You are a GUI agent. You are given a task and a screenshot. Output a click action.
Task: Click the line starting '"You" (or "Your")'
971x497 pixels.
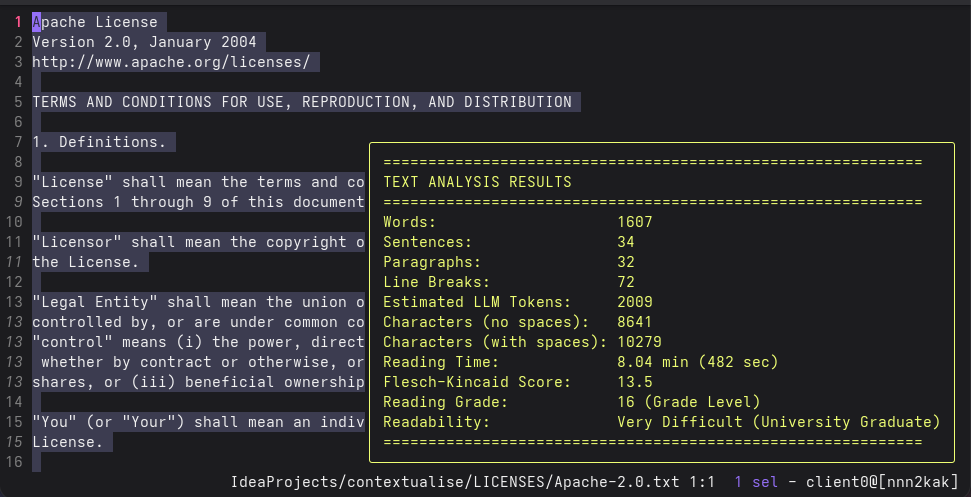(198, 421)
